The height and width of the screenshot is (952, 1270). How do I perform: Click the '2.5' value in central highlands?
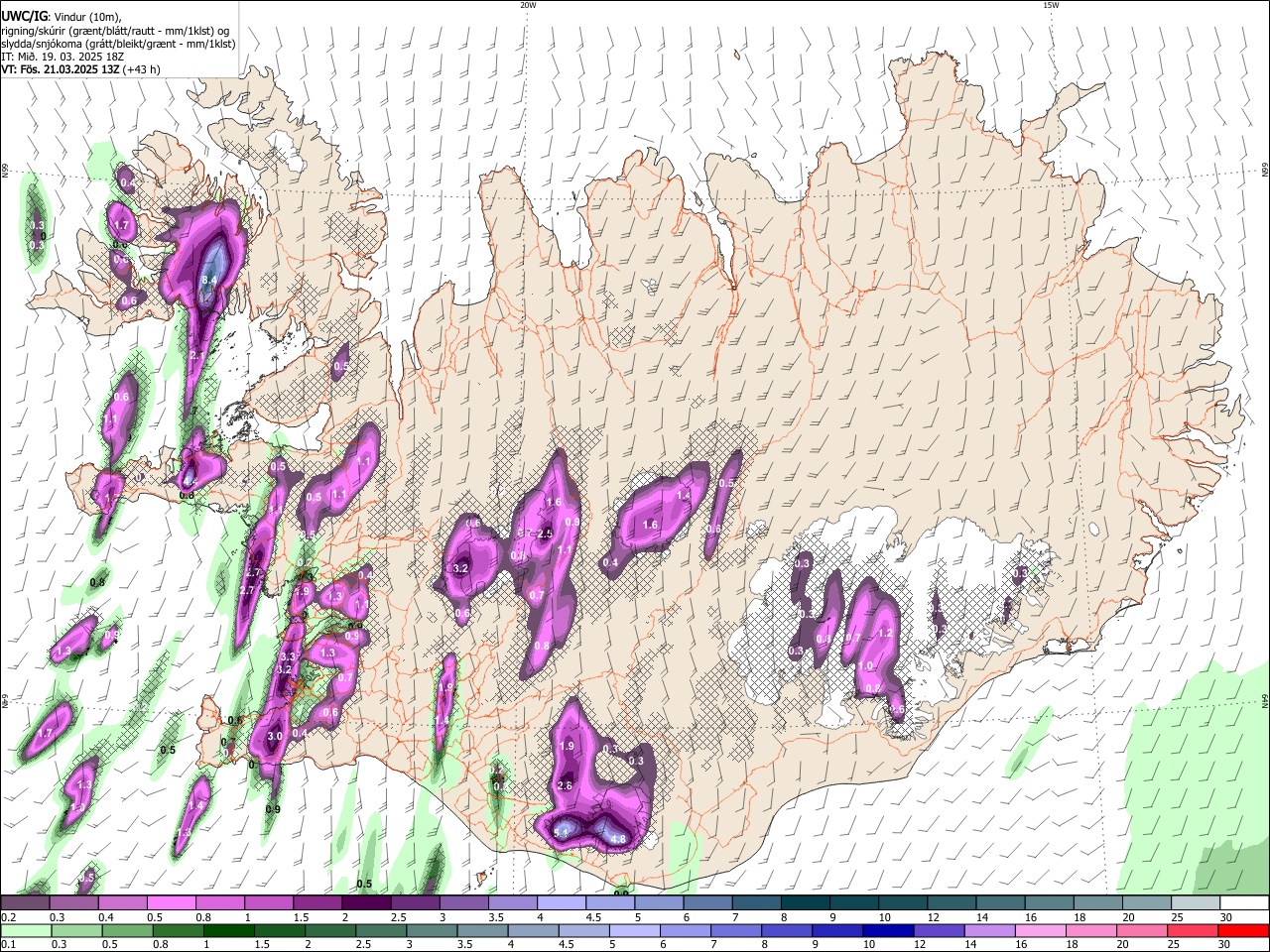pos(545,534)
